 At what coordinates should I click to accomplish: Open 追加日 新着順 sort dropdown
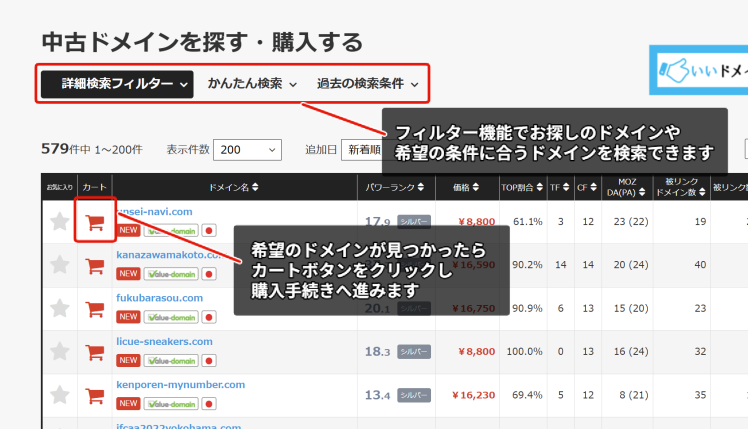coord(362,150)
